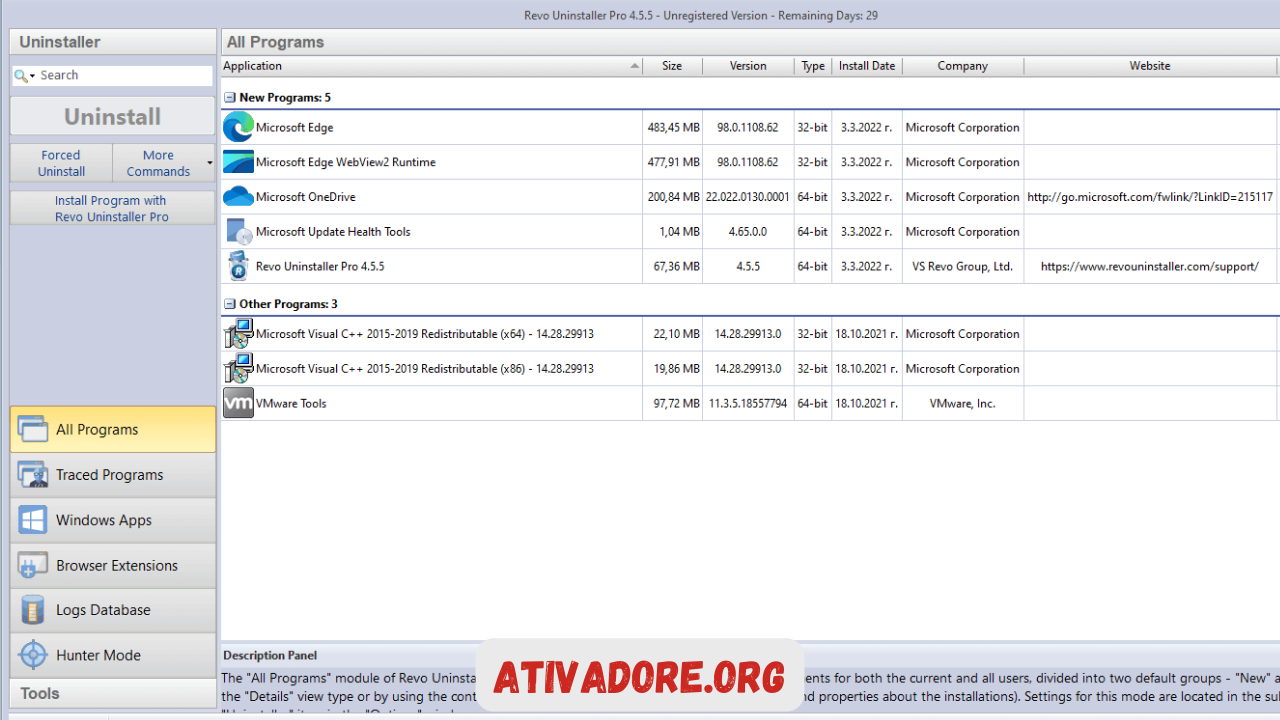Click the Windows Apps sidebar icon
This screenshot has height=720, width=1280.
[33, 520]
